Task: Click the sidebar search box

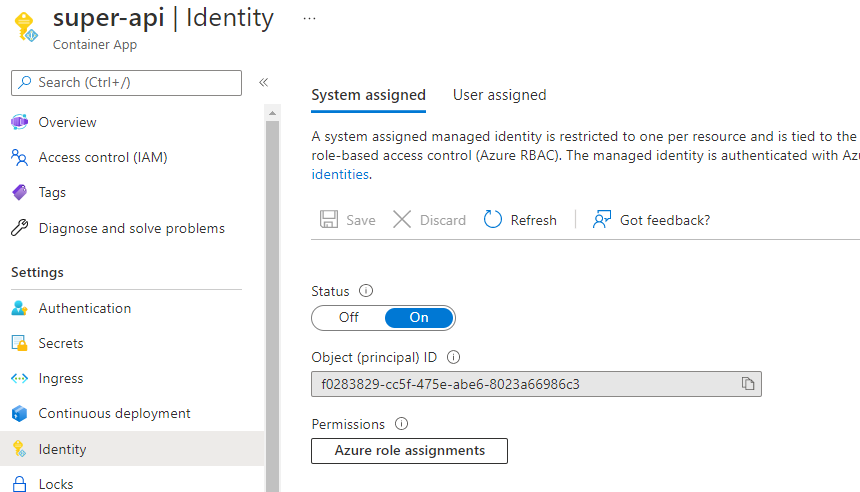Action: tap(126, 82)
